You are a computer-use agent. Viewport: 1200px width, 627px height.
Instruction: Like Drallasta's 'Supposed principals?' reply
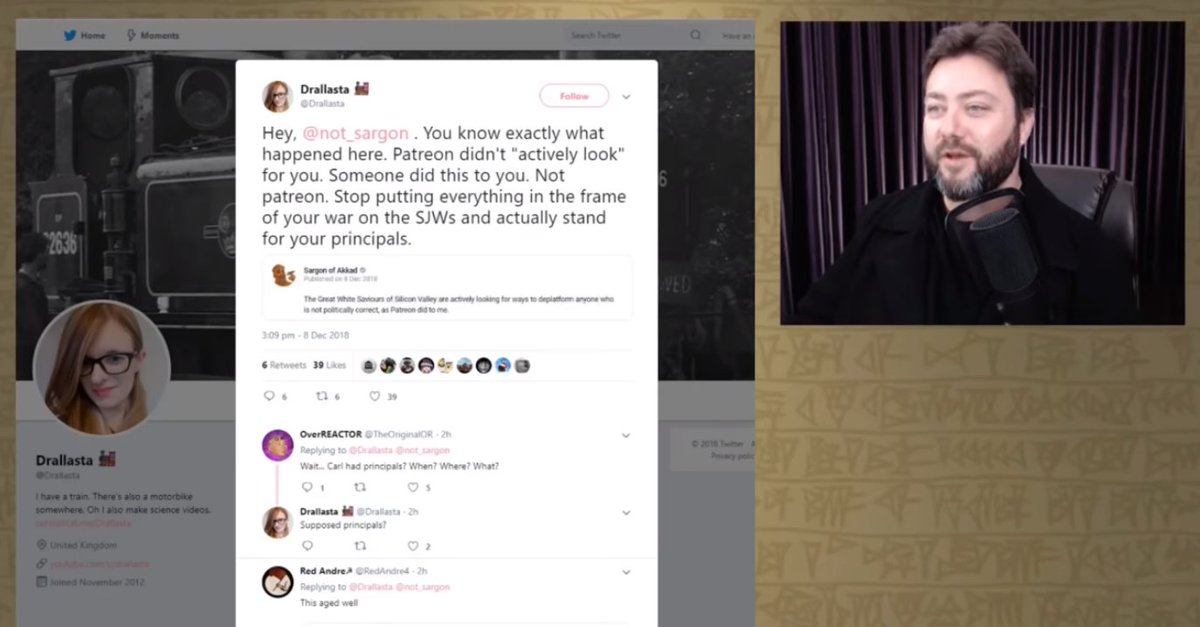413,546
